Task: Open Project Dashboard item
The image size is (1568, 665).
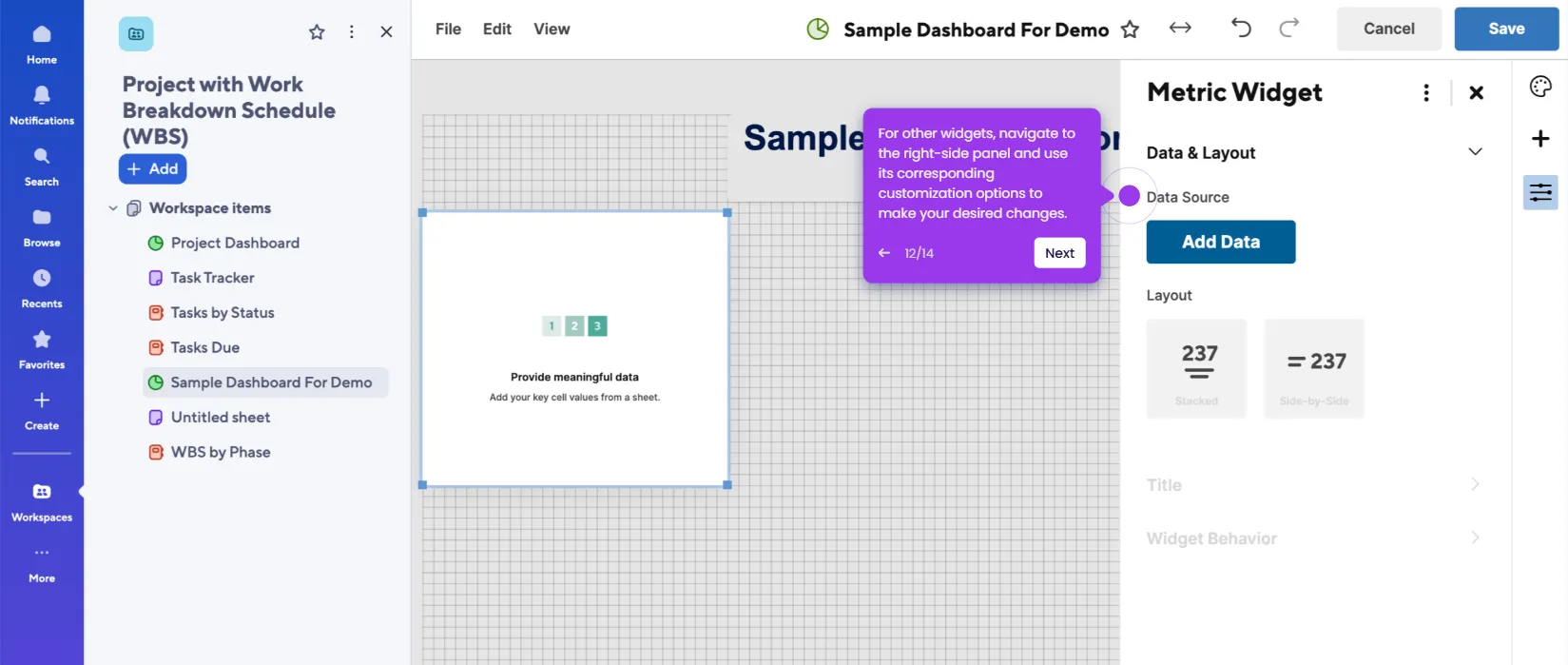Action: 235,244
